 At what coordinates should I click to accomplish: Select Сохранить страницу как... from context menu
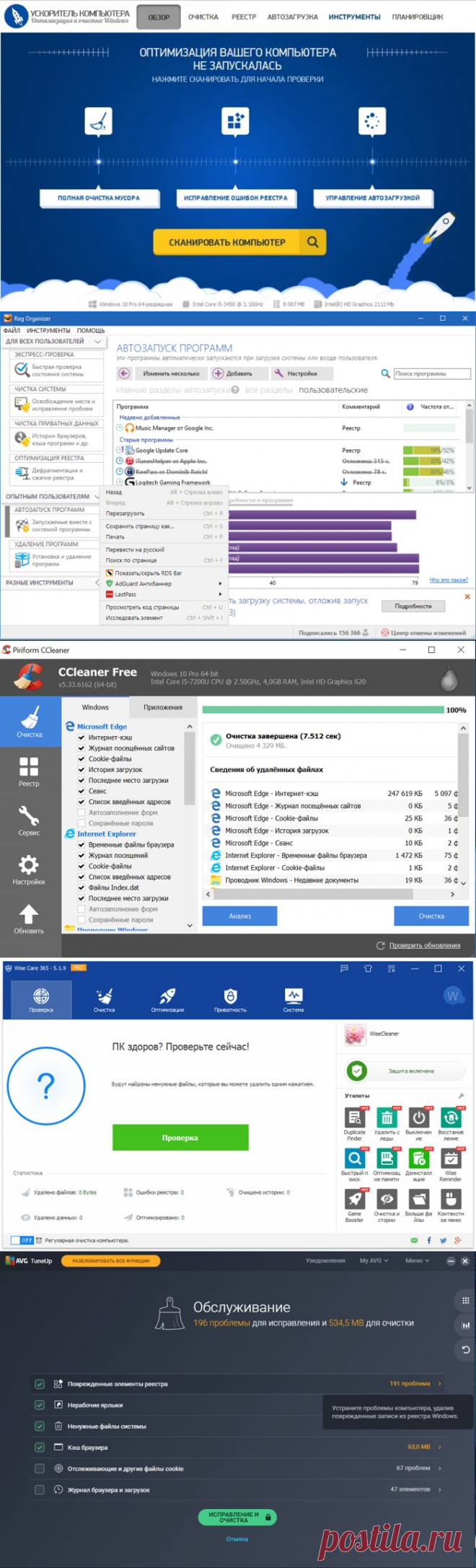(x=140, y=526)
